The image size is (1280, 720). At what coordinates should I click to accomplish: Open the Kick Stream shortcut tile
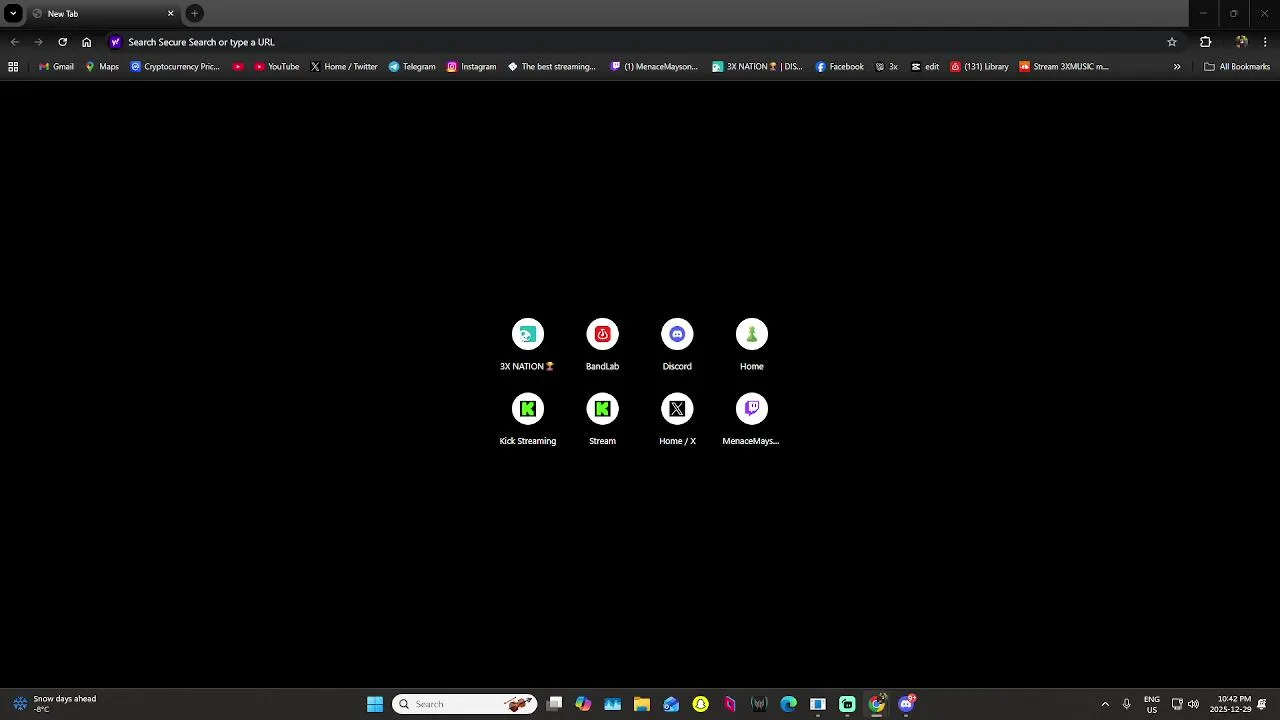click(x=602, y=420)
